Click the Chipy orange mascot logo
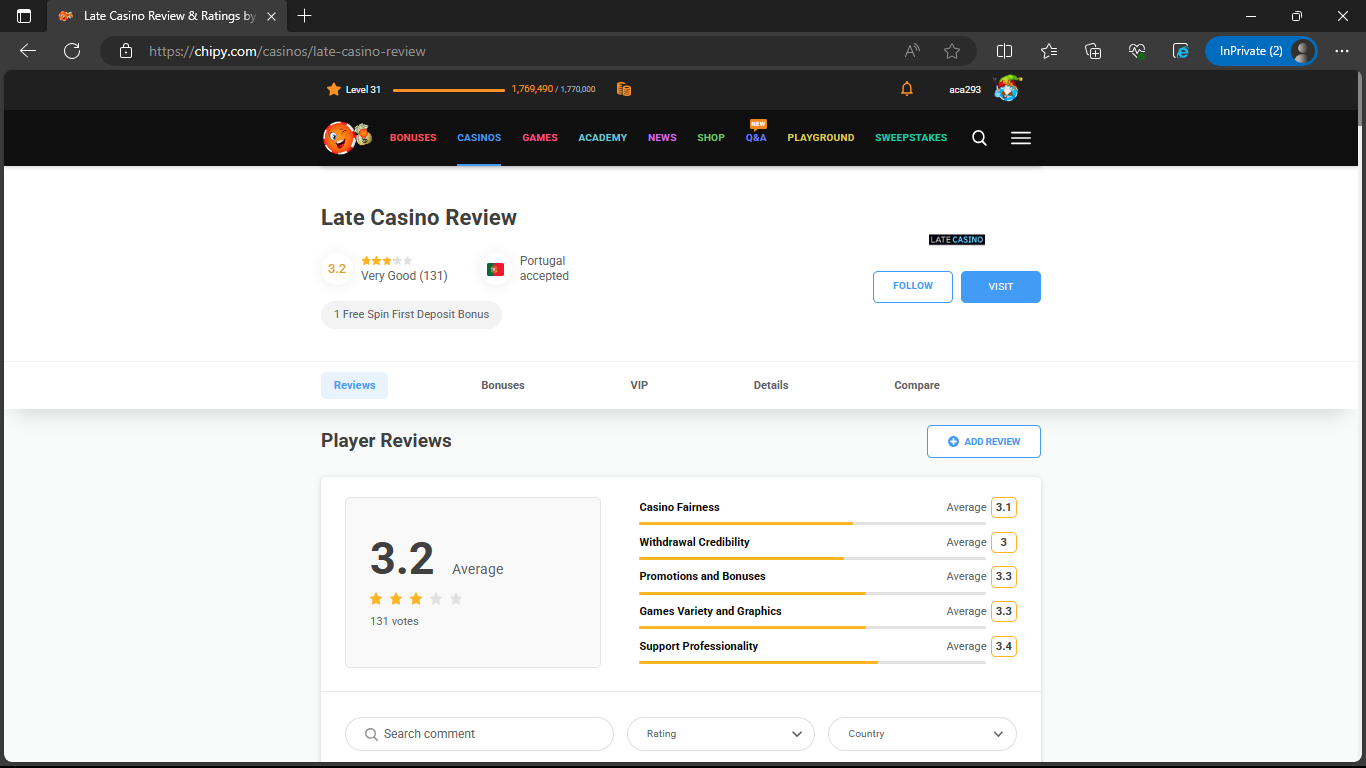 click(346, 138)
